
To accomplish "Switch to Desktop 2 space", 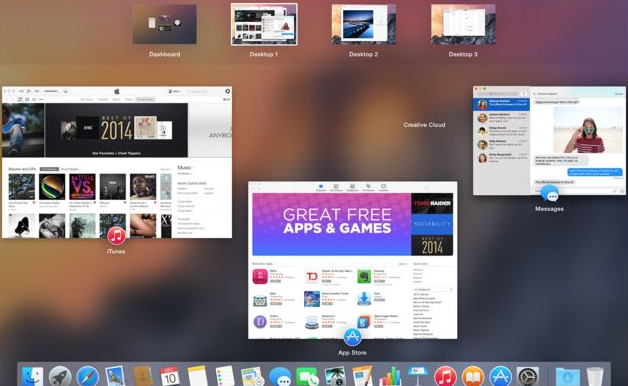I will click(x=364, y=24).
